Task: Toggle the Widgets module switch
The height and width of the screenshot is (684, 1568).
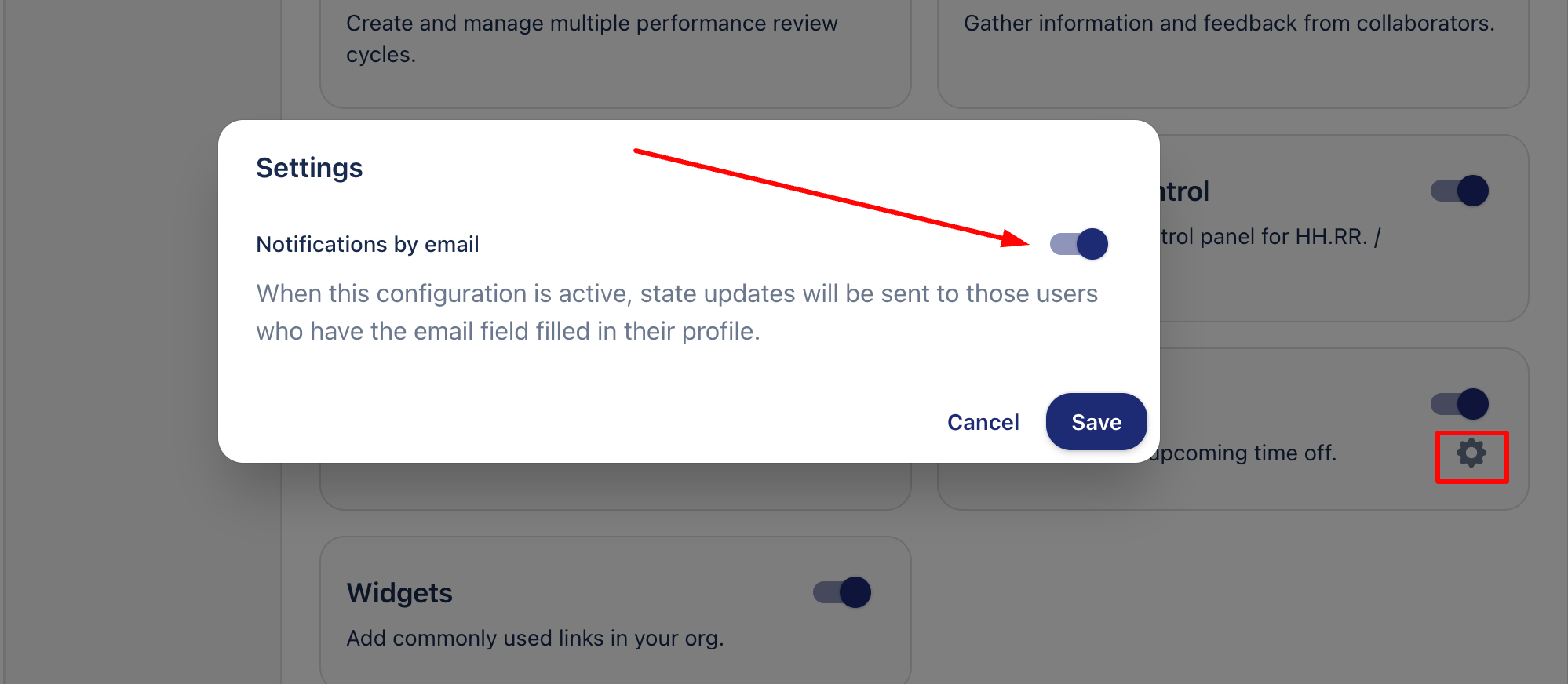Action: click(x=842, y=592)
